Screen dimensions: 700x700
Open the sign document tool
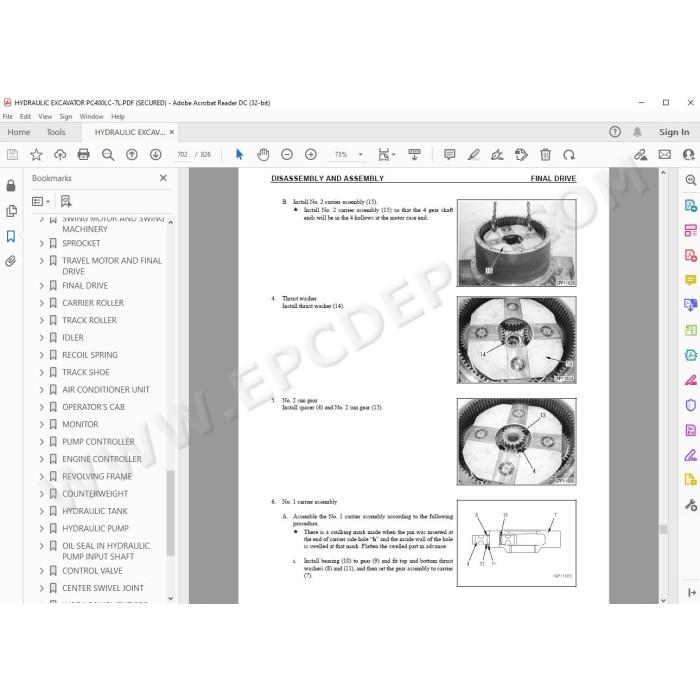[497, 154]
